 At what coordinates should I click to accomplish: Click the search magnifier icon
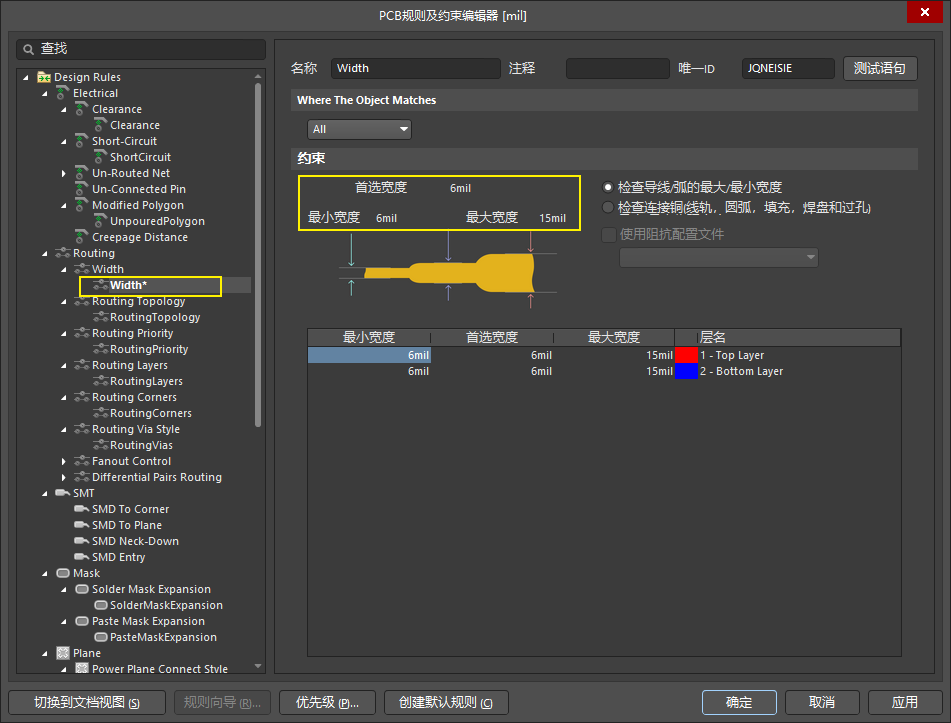[x=28, y=49]
